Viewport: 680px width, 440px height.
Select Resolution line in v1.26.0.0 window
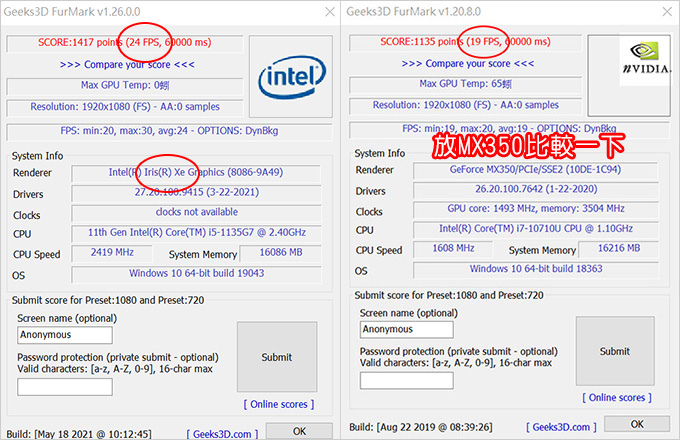[125, 107]
